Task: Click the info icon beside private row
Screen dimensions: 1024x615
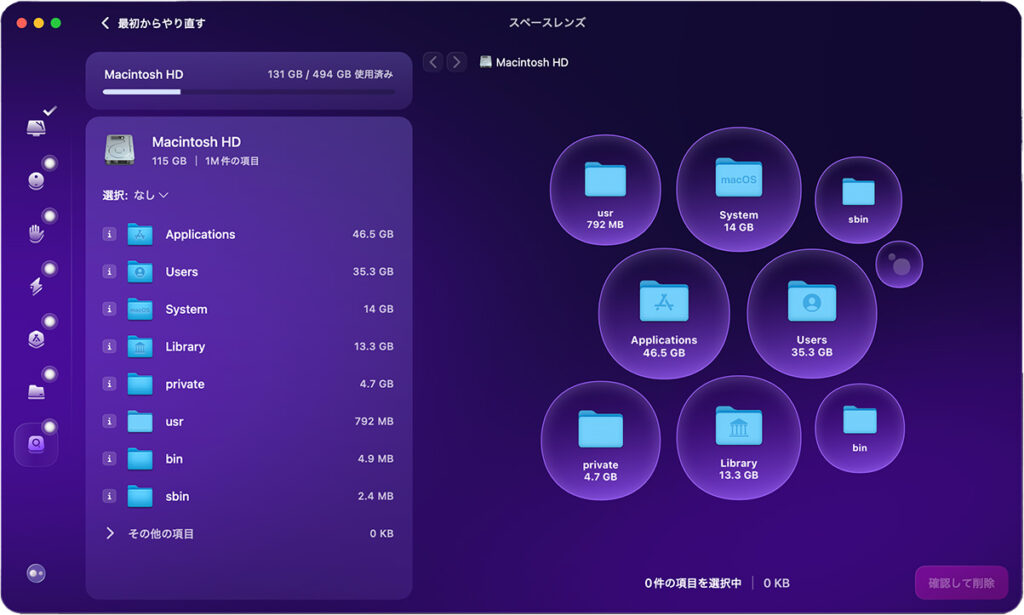Action: (x=109, y=383)
